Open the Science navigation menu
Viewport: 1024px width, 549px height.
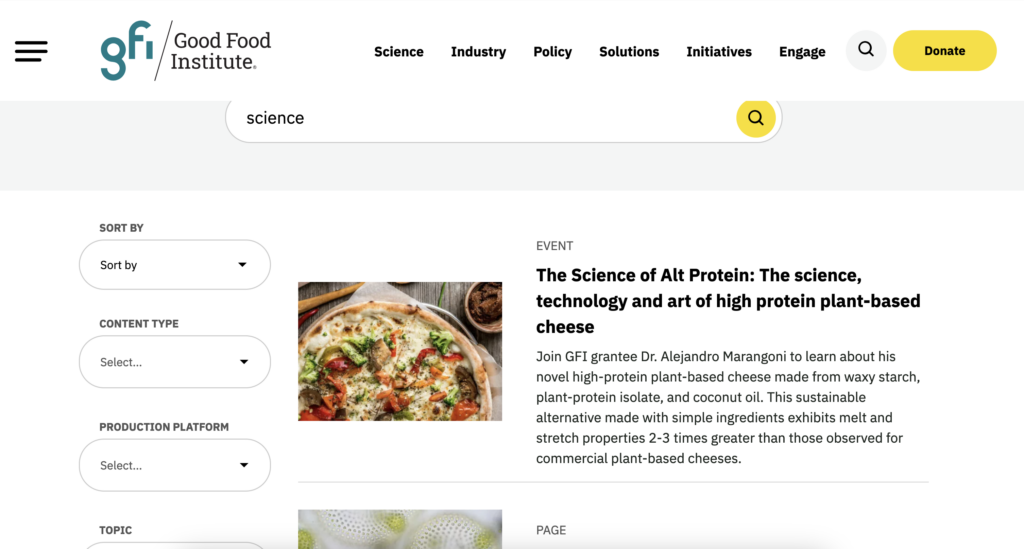tap(399, 52)
